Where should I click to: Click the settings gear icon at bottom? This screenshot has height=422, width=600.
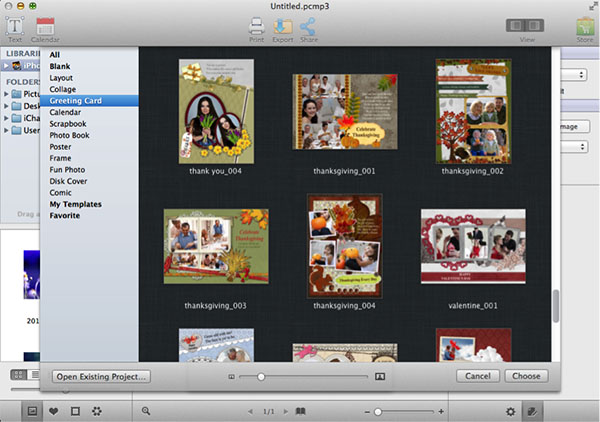click(x=510, y=411)
